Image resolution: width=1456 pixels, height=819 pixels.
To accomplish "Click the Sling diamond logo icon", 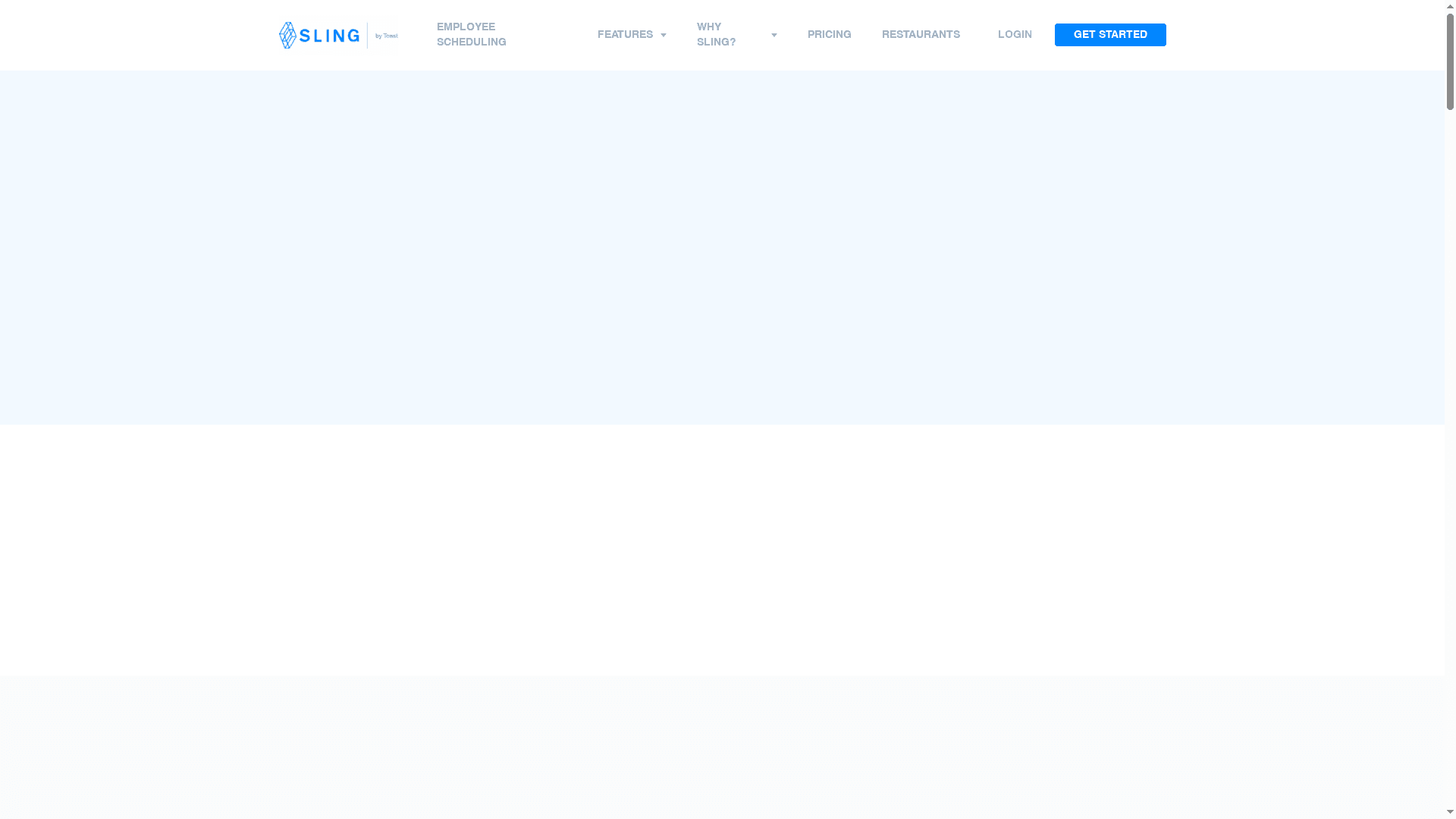I will click(288, 36).
